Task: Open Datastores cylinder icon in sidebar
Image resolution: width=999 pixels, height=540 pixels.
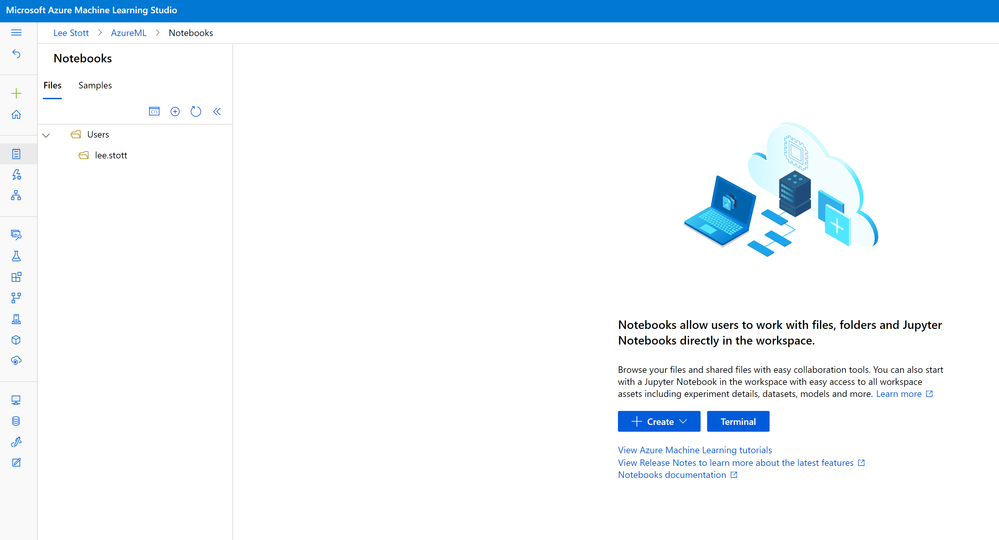Action: (x=16, y=421)
